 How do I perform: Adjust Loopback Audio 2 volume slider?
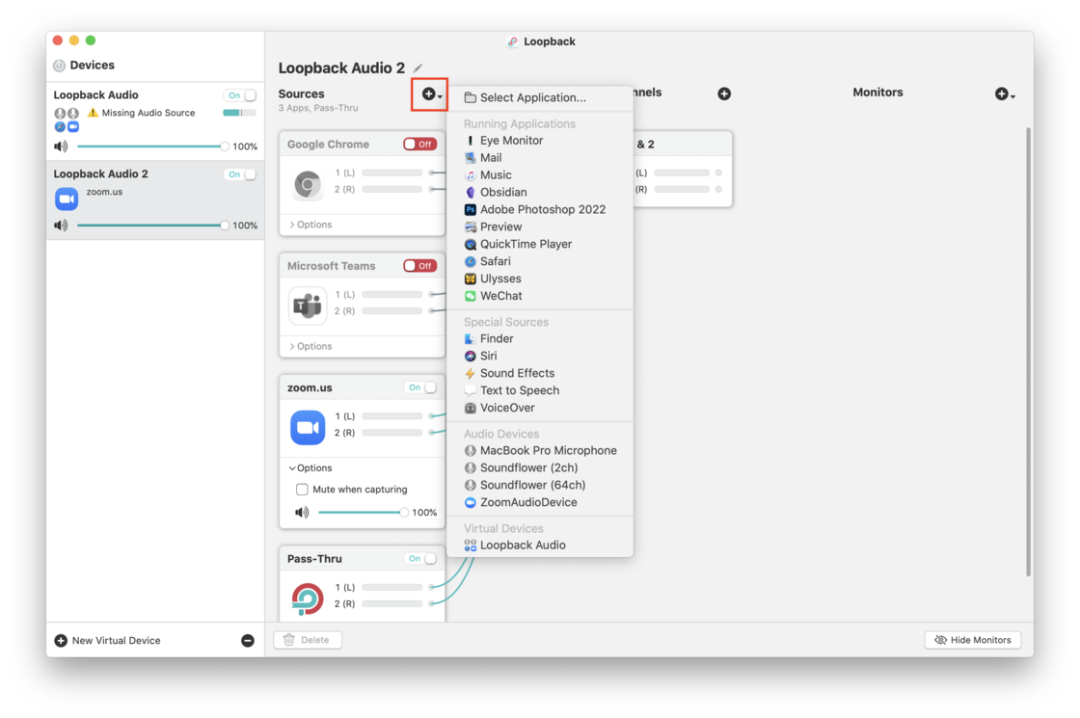click(x=153, y=225)
